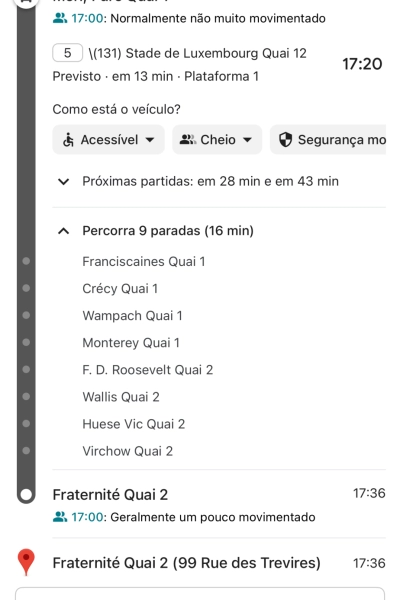The height and width of the screenshot is (600, 400).
Task: Select the Segurança chip
Action: [x=328, y=140]
